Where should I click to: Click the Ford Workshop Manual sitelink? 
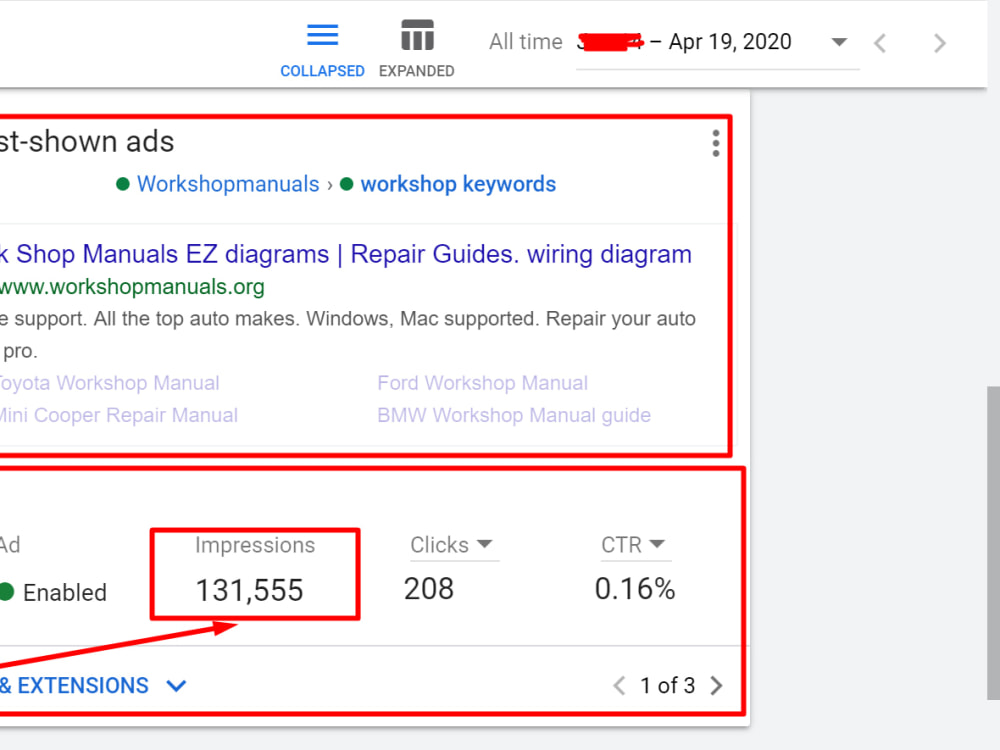tap(482, 383)
